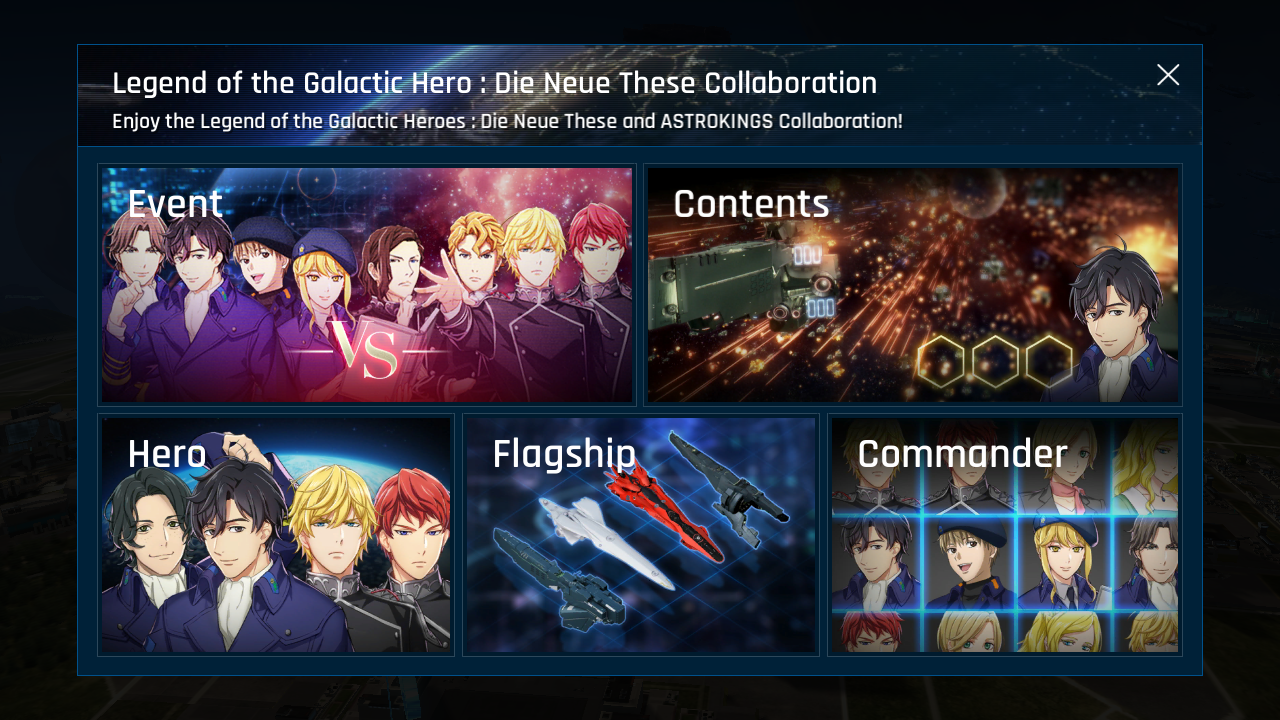
Task: Open the Contents banner
Action: pyautogui.click(x=912, y=285)
